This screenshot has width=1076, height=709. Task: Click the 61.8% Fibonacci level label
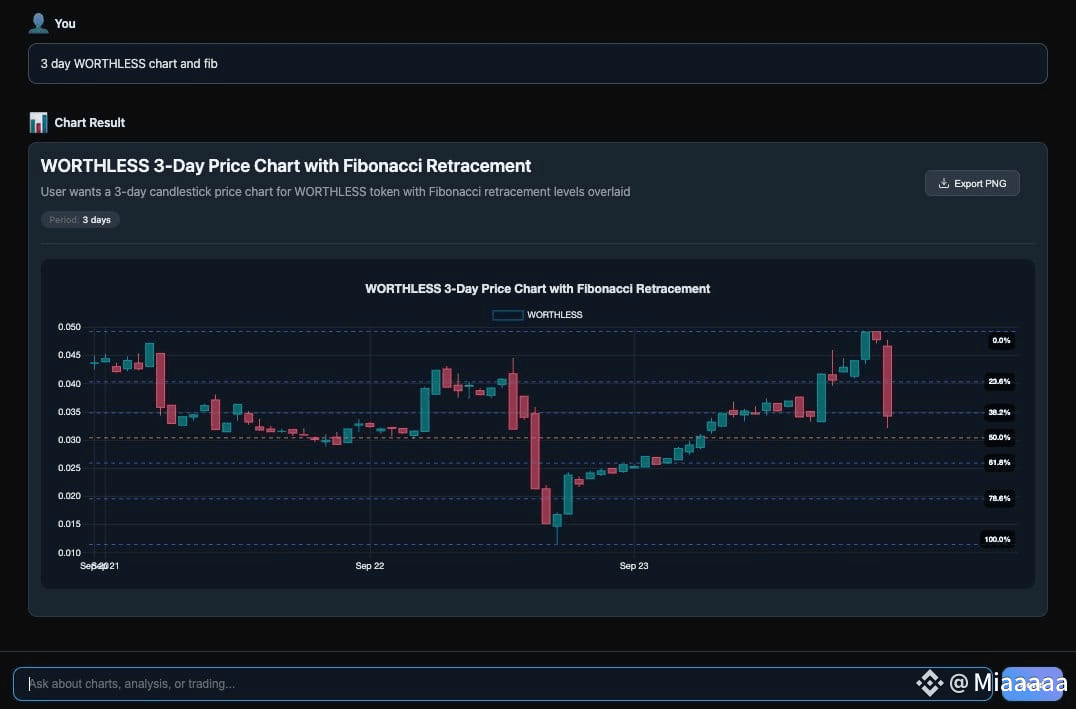point(999,463)
